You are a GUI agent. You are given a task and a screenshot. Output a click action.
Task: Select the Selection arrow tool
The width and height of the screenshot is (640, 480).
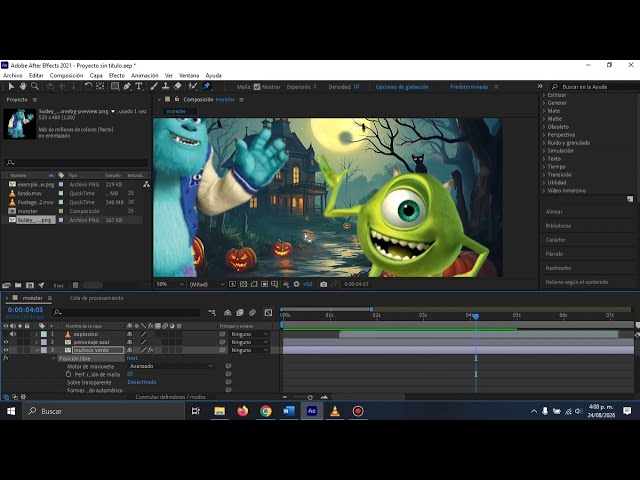11,87
